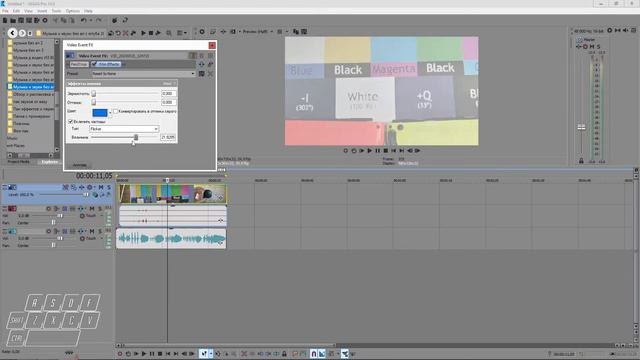Save snapshot to file in preview toolbar
Image resolution: width=640 pixels, height=360 pixels.
tap(304, 31)
